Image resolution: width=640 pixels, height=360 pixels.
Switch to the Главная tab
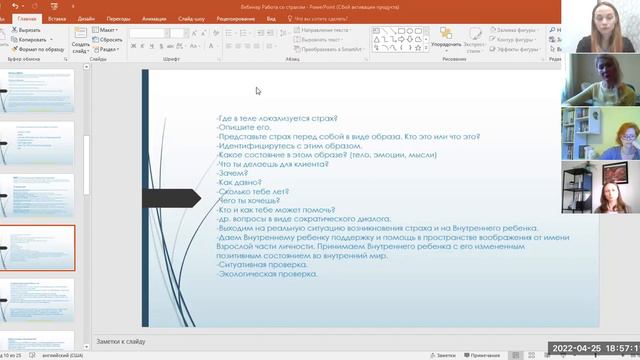coord(27,19)
